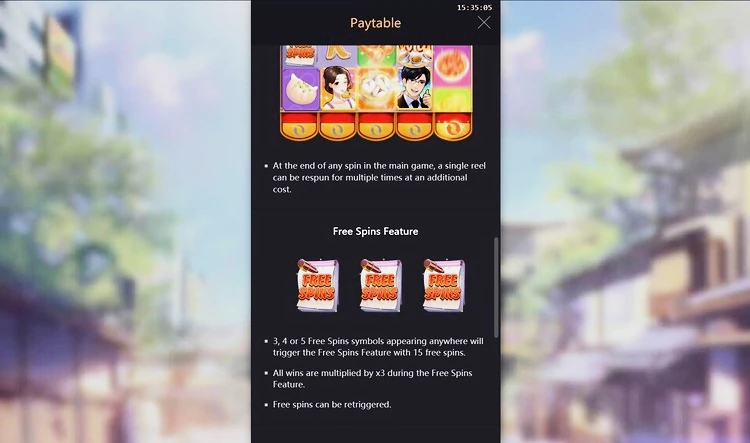Select the middle Free Spins scatter symbol
This screenshot has width=750, height=443.
coord(380,285)
